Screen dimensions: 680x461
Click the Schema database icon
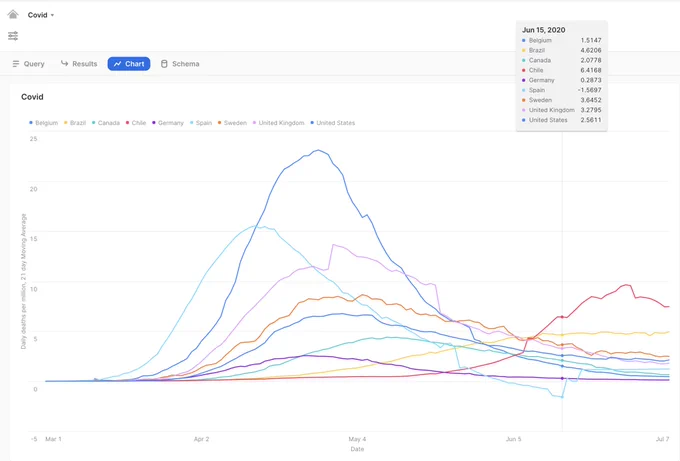[164, 64]
